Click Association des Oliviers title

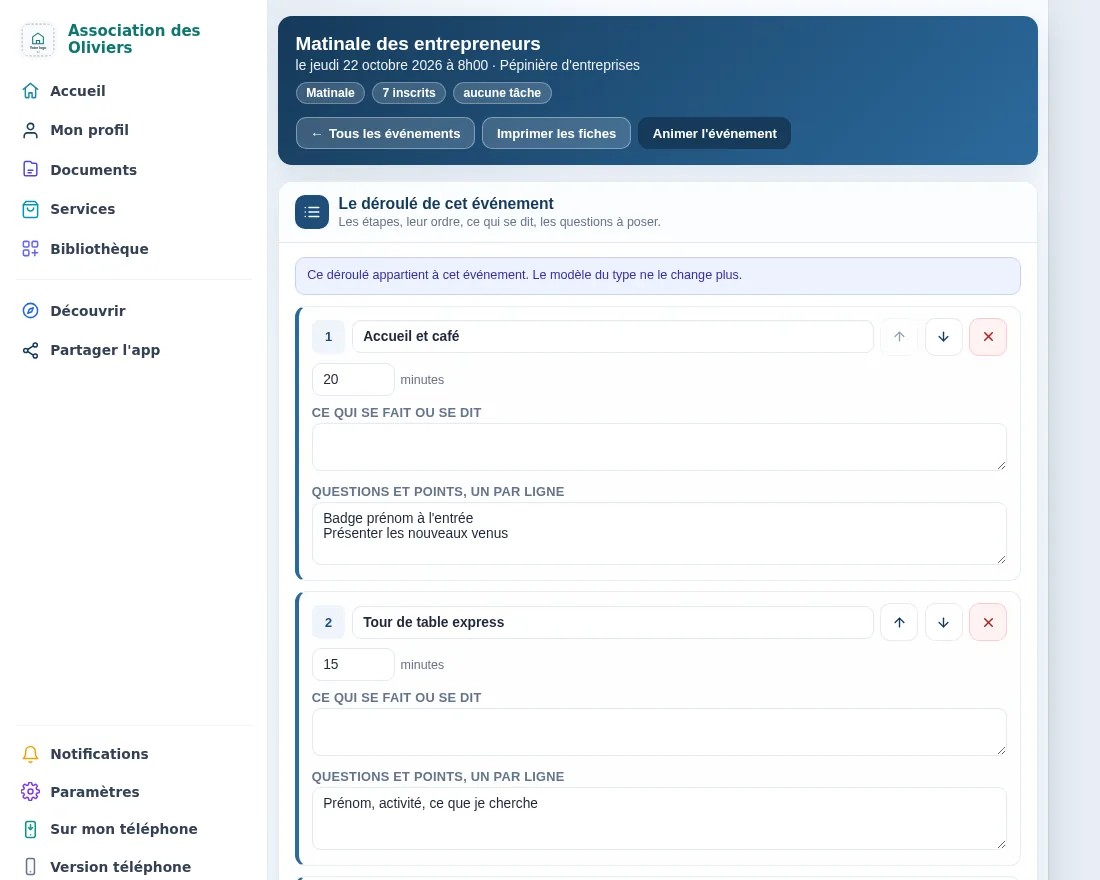pyautogui.click(x=134, y=39)
